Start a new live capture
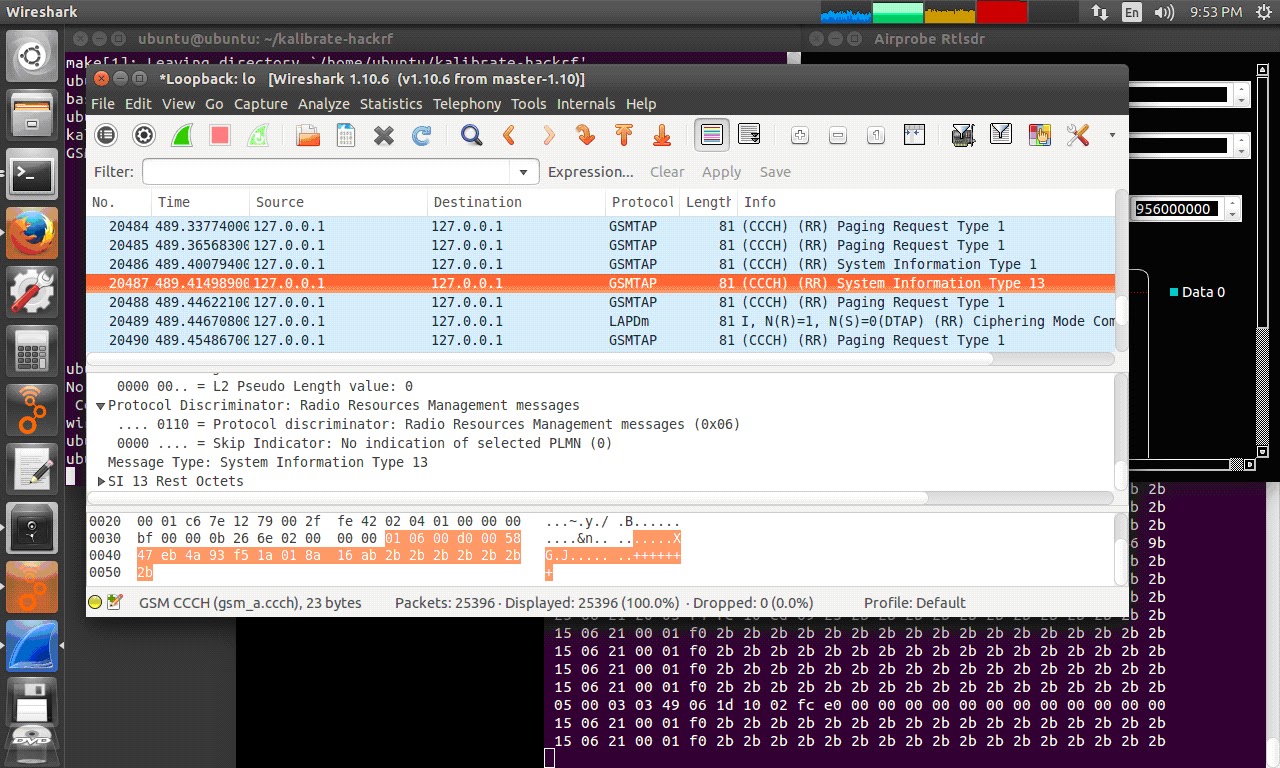 [x=182, y=135]
